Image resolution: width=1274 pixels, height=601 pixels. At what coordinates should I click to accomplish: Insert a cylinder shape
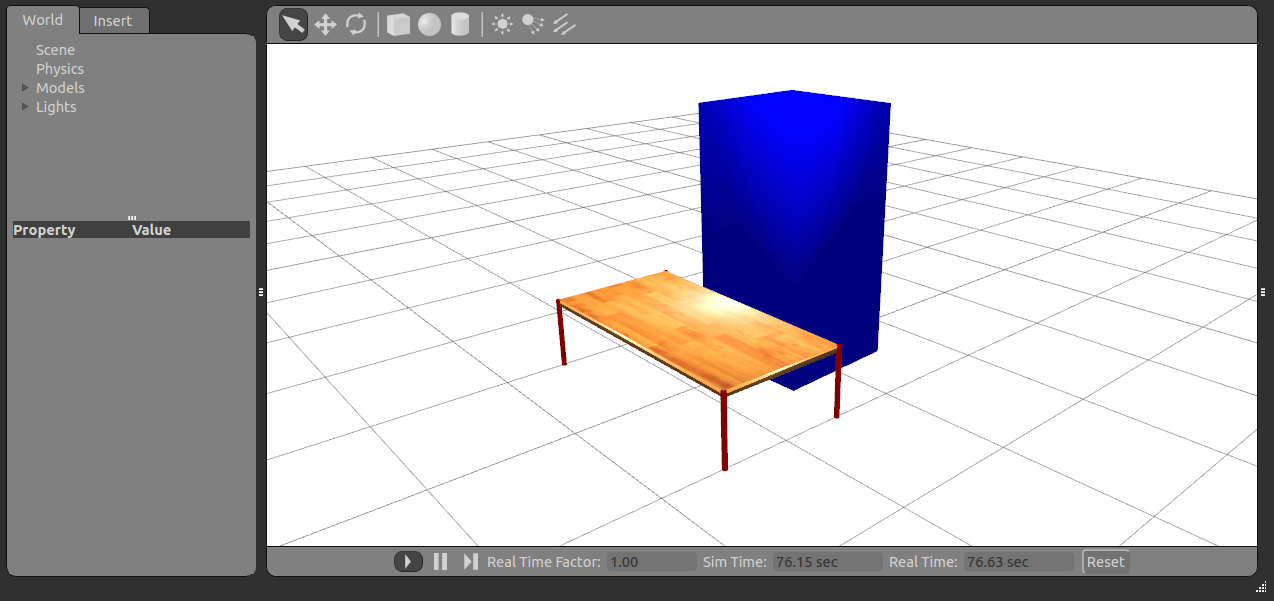[x=460, y=25]
